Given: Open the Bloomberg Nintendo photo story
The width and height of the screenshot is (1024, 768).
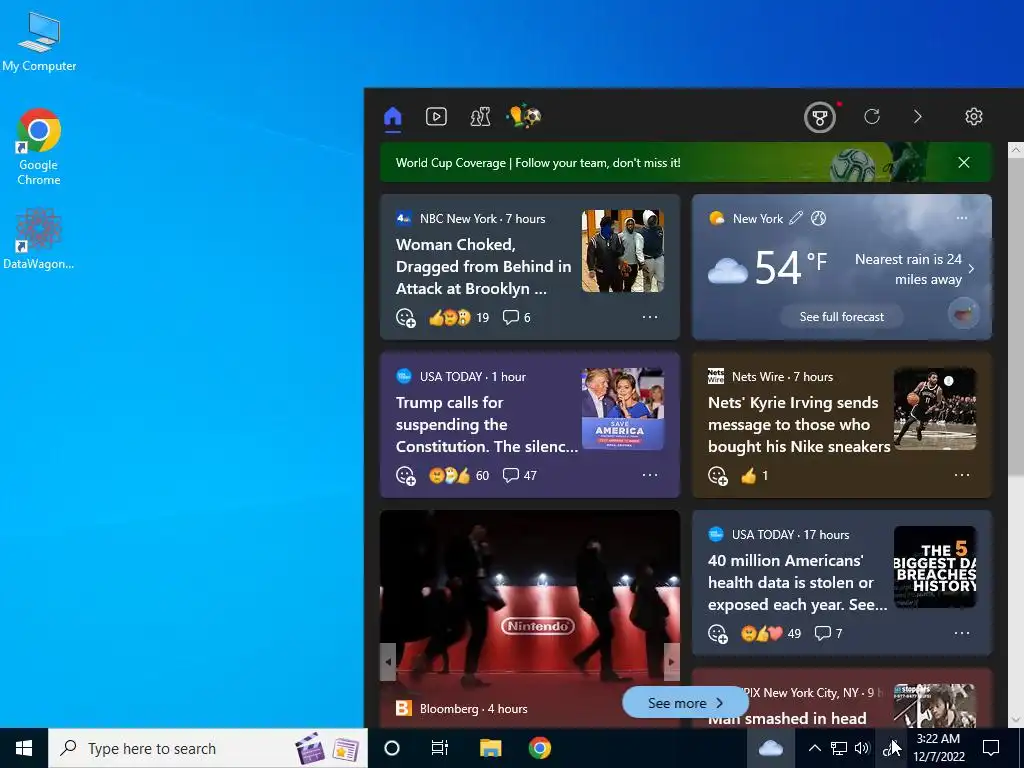Looking at the screenshot, I should click(x=530, y=619).
